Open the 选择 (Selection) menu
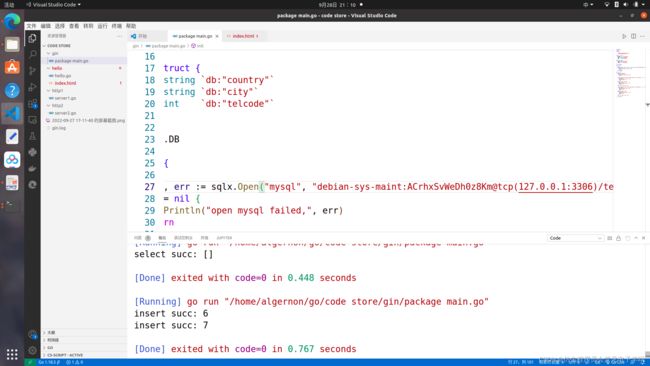The image size is (650, 366). pos(60,26)
